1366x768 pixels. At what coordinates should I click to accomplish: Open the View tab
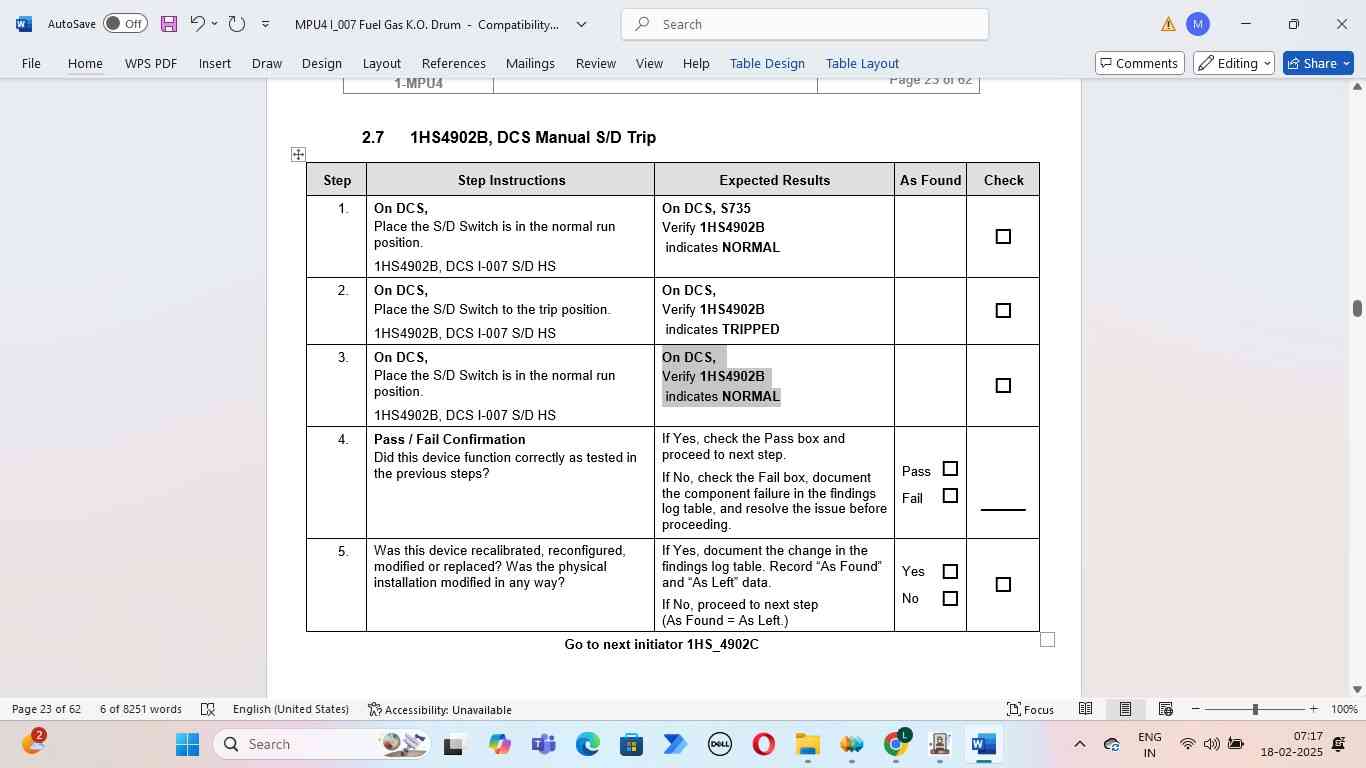coord(649,63)
